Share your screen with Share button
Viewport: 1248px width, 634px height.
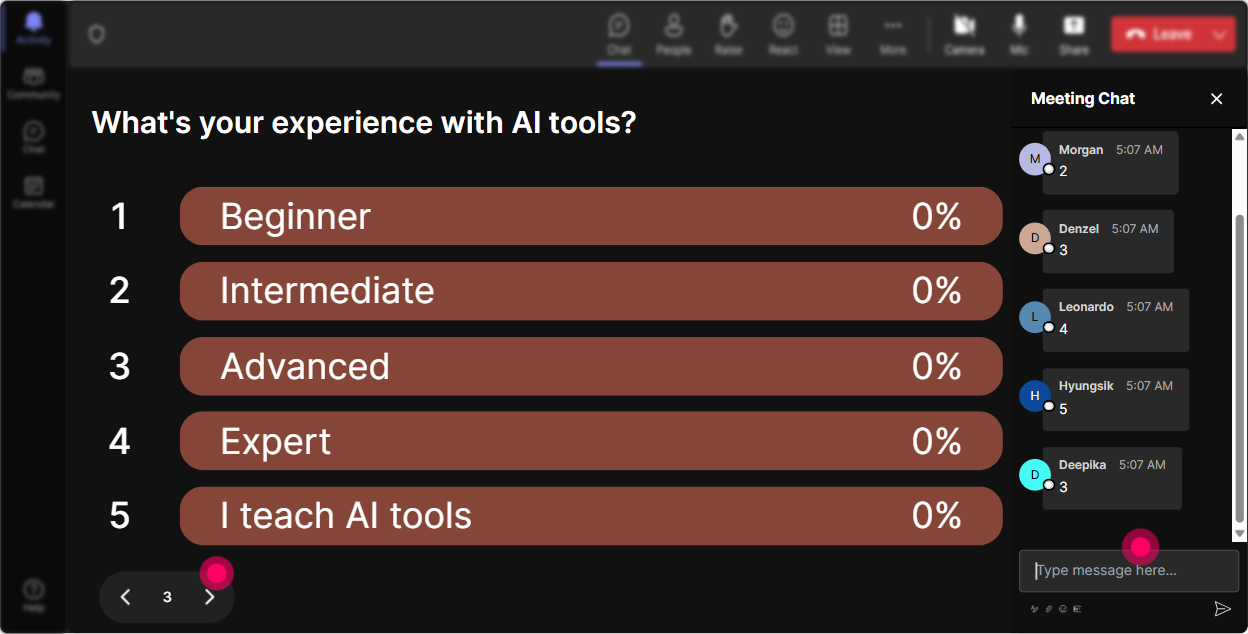(1074, 34)
